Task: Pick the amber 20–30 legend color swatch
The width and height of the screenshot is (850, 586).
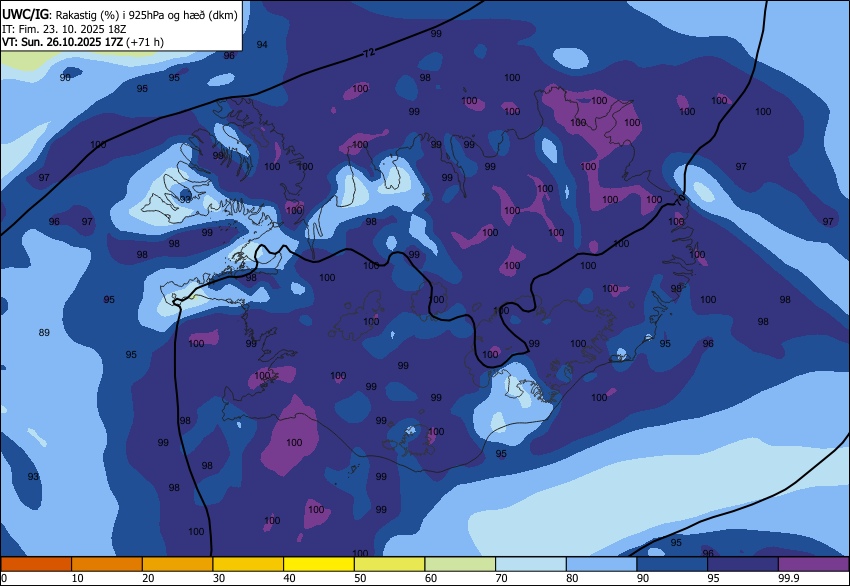Action: [177, 564]
